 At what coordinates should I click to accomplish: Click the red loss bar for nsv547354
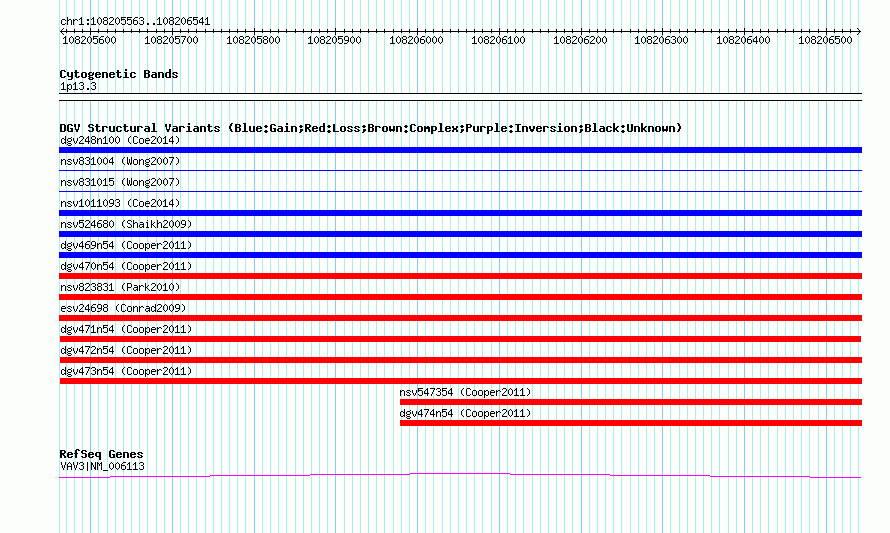[x=631, y=402]
